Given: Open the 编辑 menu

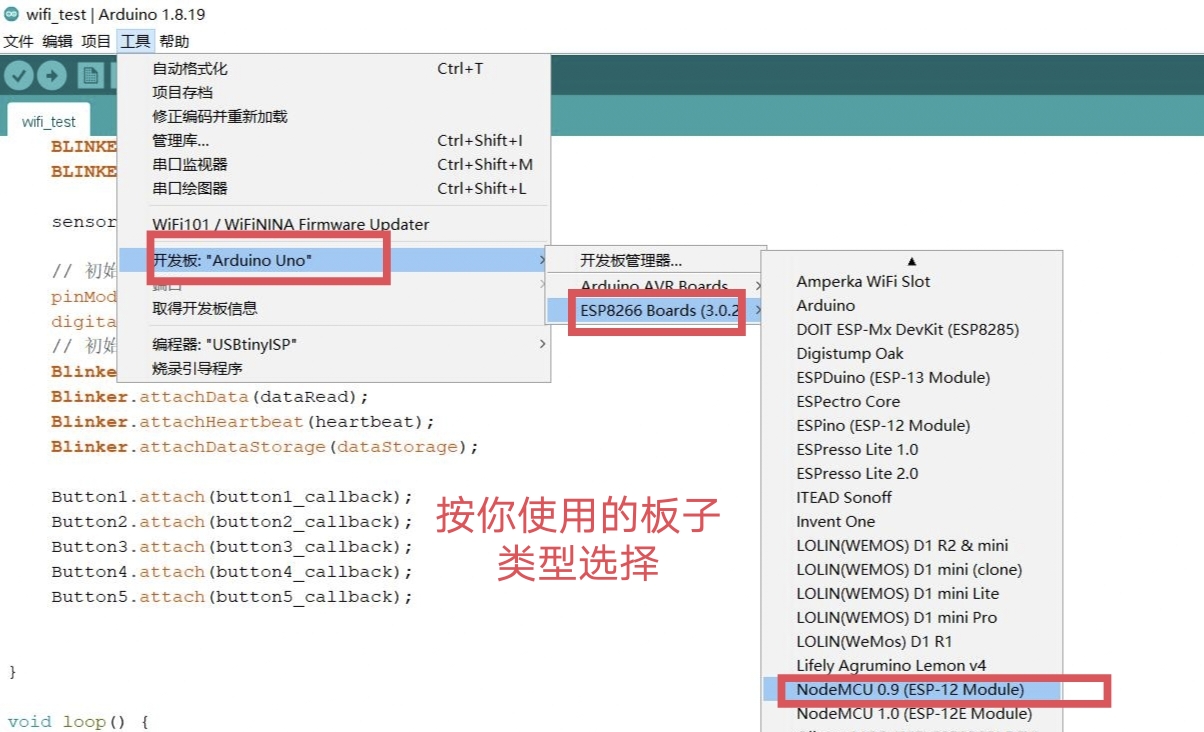Looking at the screenshot, I should tap(57, 41).
